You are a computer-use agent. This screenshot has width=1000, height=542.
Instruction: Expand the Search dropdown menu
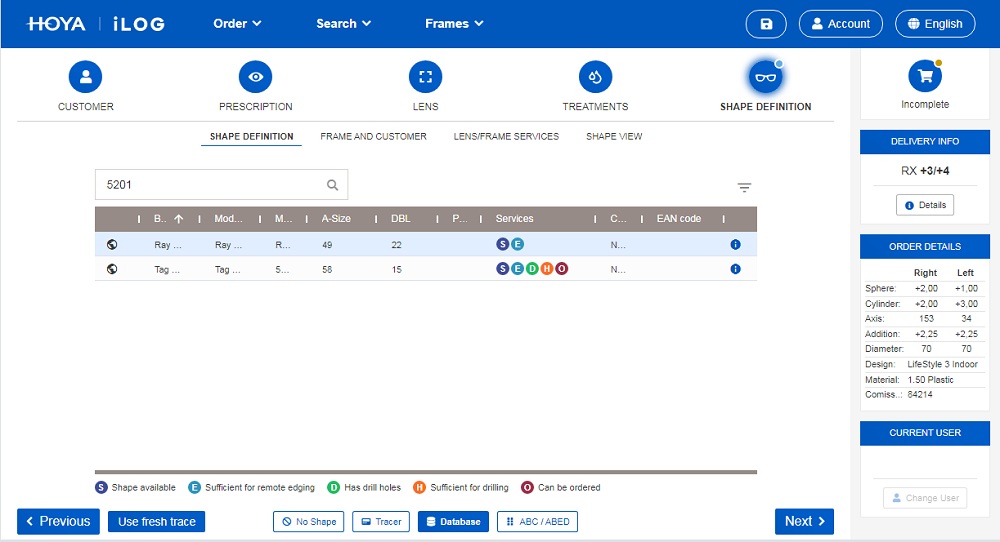pyautogui.click(x=343, y=24)
